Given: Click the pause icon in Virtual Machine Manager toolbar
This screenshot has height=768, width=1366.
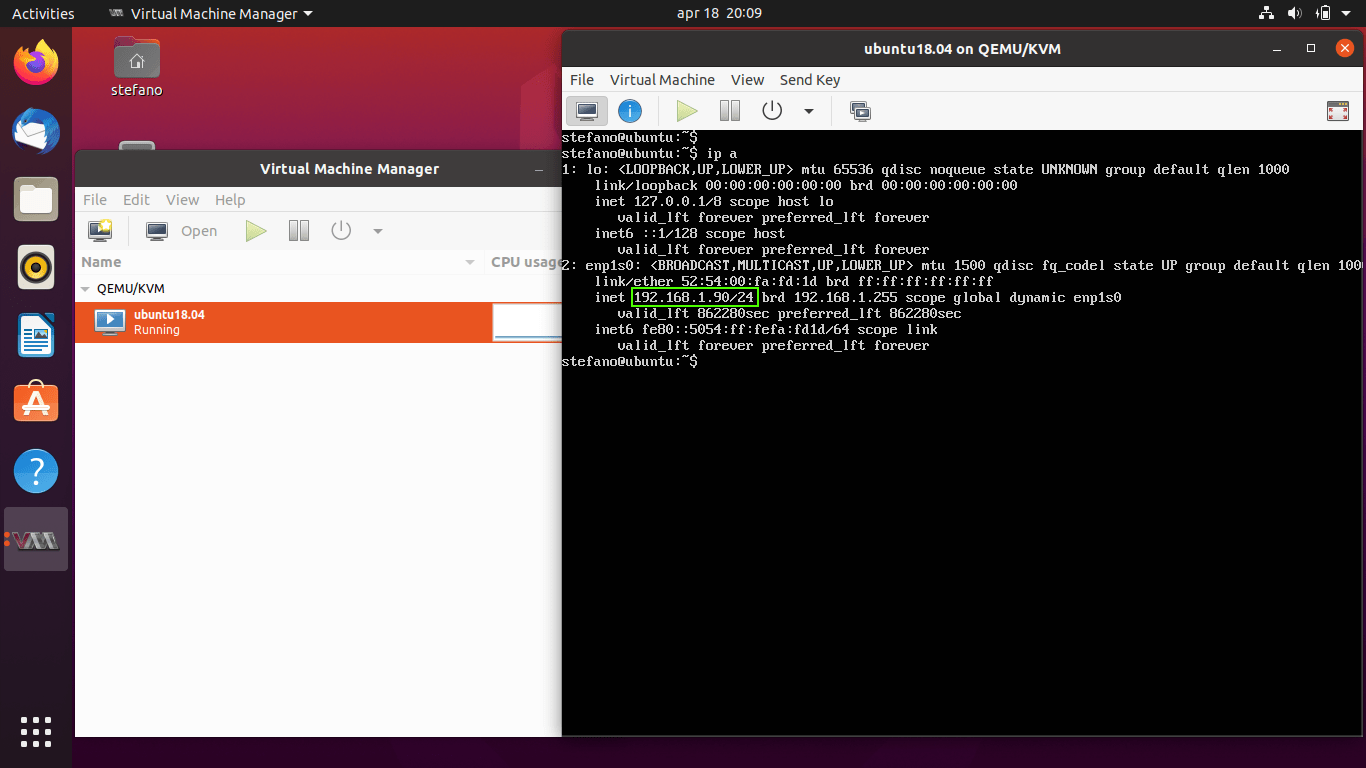Looking at the screenshot, I should (x=299, y=231).
